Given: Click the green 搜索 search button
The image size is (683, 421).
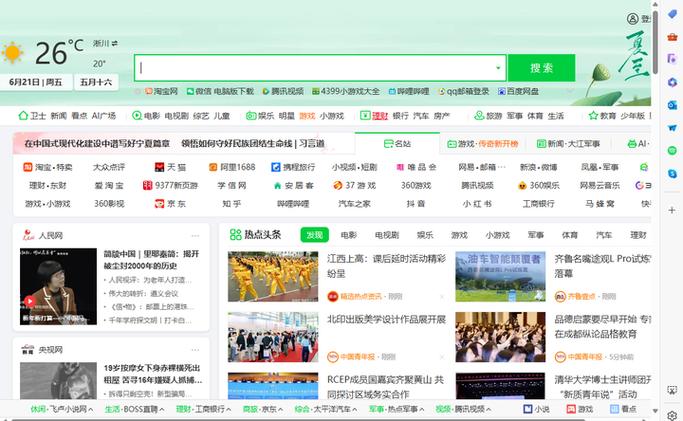Looking at the screenshot, I should tap(541, 68).
